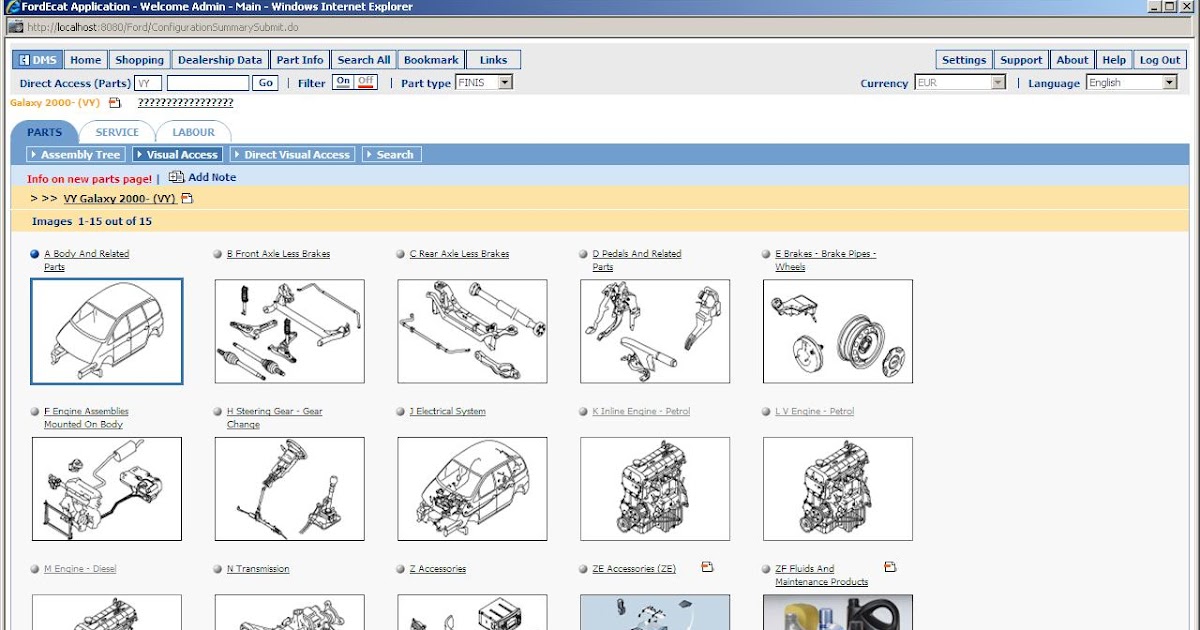Open the Part type FINIS dropdown
1200x630 pixels.
(x=484, y=82)
